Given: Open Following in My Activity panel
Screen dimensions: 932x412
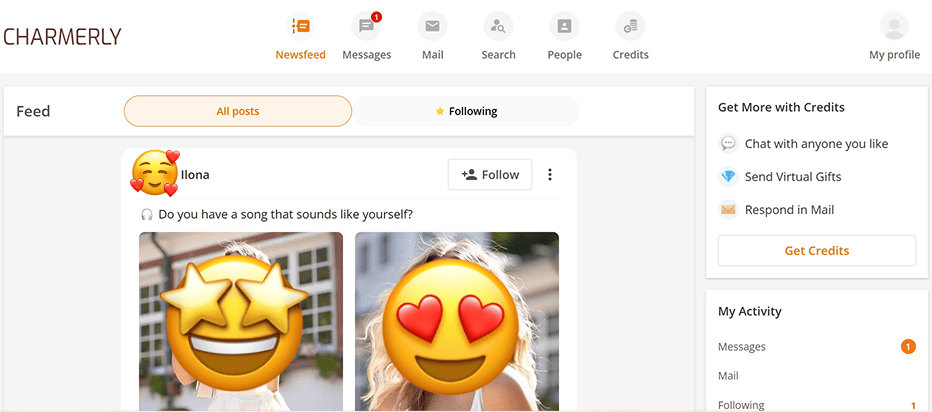Looking at the screenshot, I should [741, 405].
